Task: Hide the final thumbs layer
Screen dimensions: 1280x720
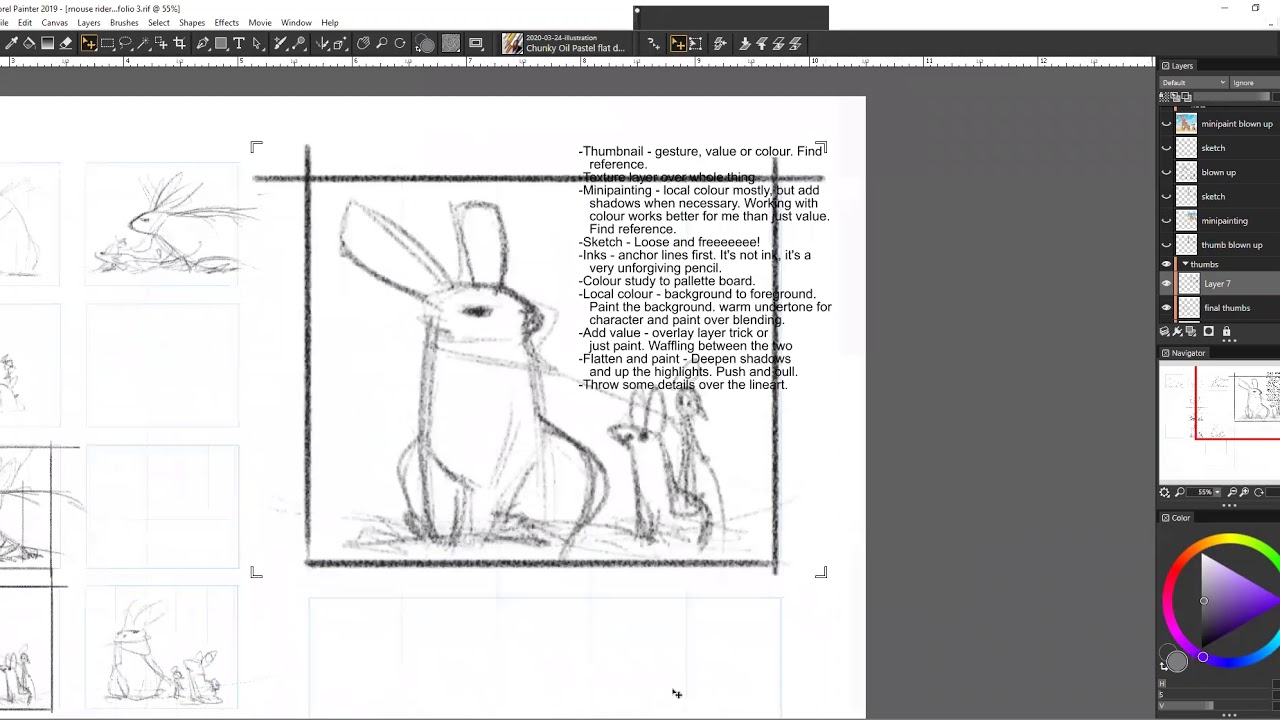Action: click(x=1166, y=308)
